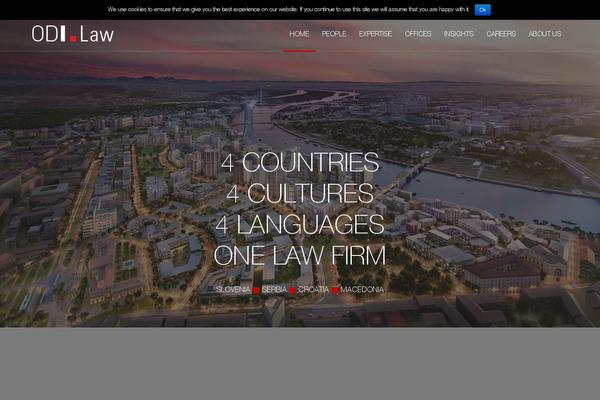Click the cookie notice message text

coord(288,10)
